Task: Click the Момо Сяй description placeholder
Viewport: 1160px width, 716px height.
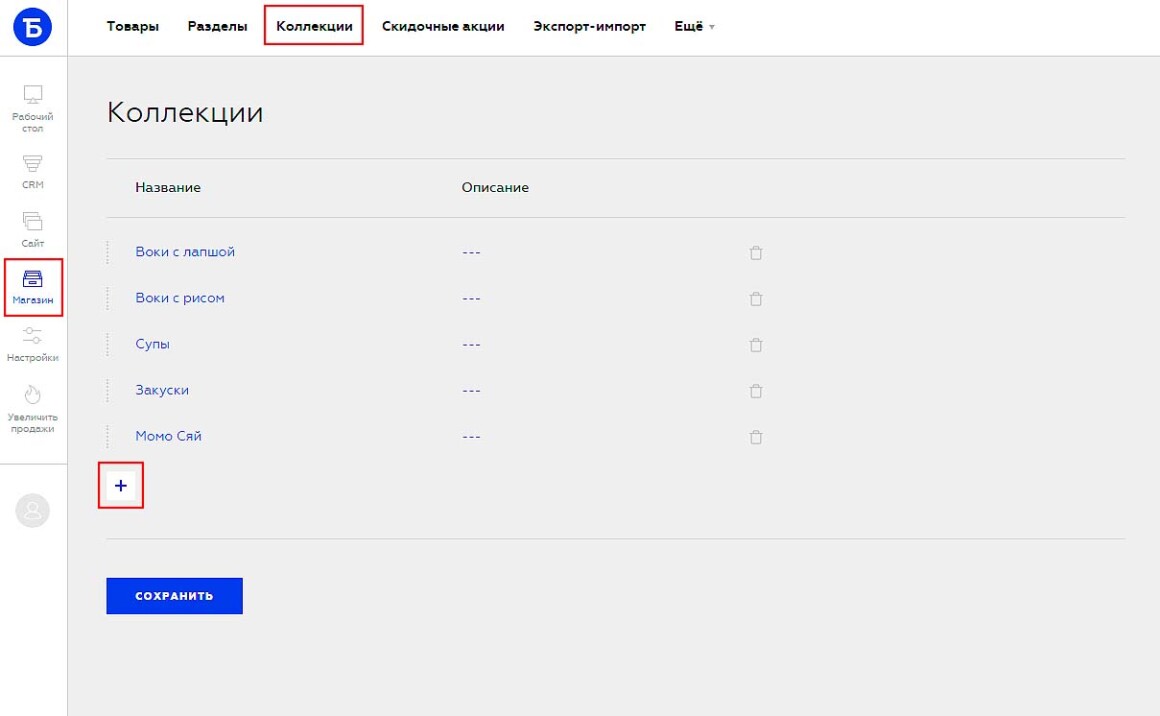Action: point(471,436)
